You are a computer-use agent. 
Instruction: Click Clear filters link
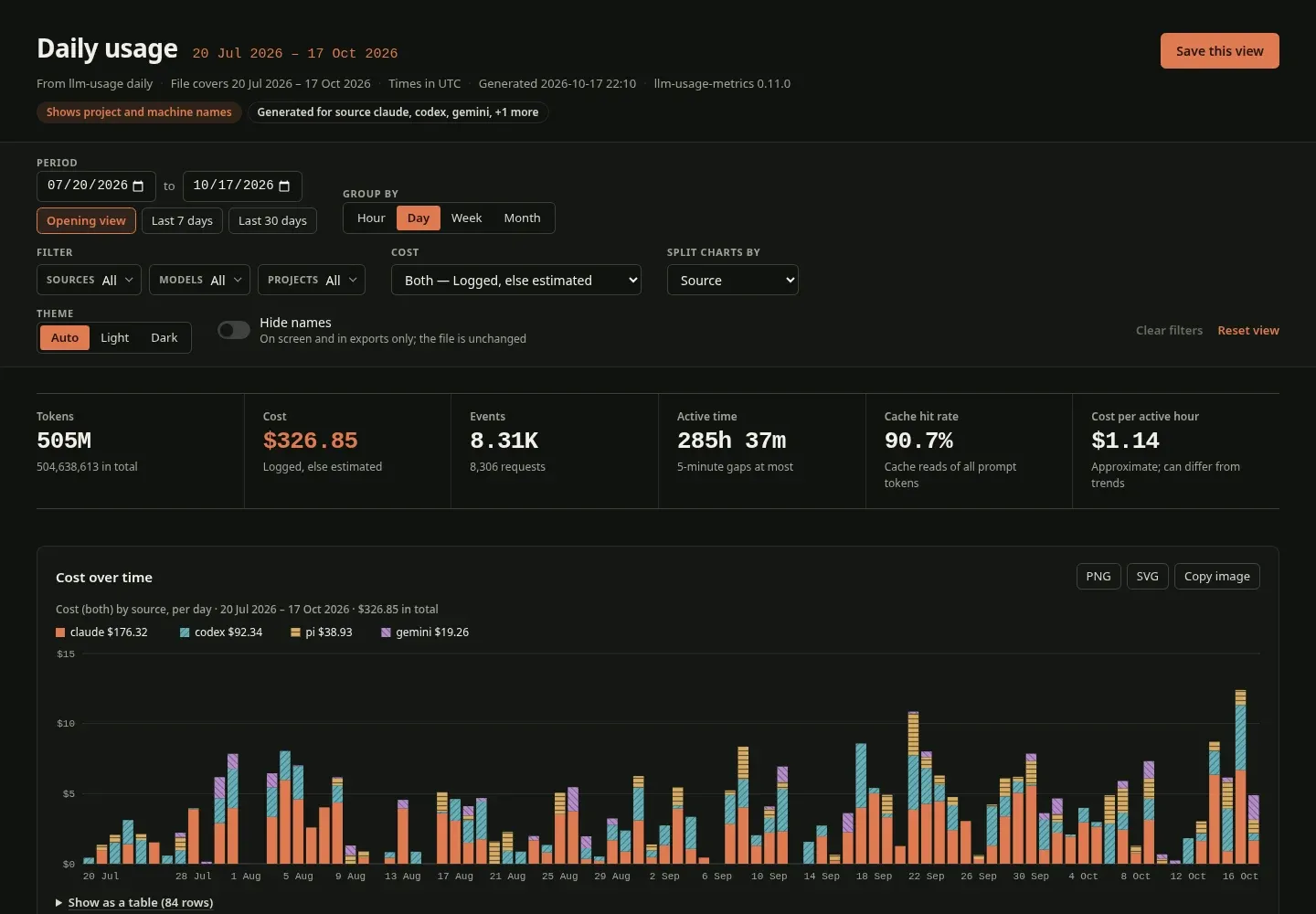pyautogui.click(x=1169, y=330)
